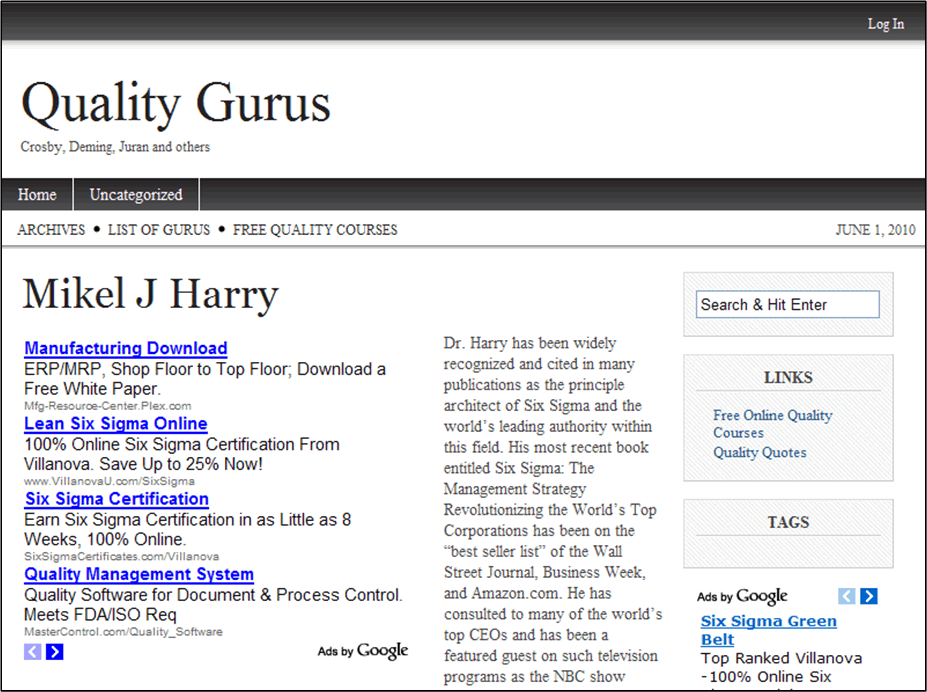Screen dimensions: 927x692
Task: Click the Manufacturing Download ad link
Action: [126, 349]
